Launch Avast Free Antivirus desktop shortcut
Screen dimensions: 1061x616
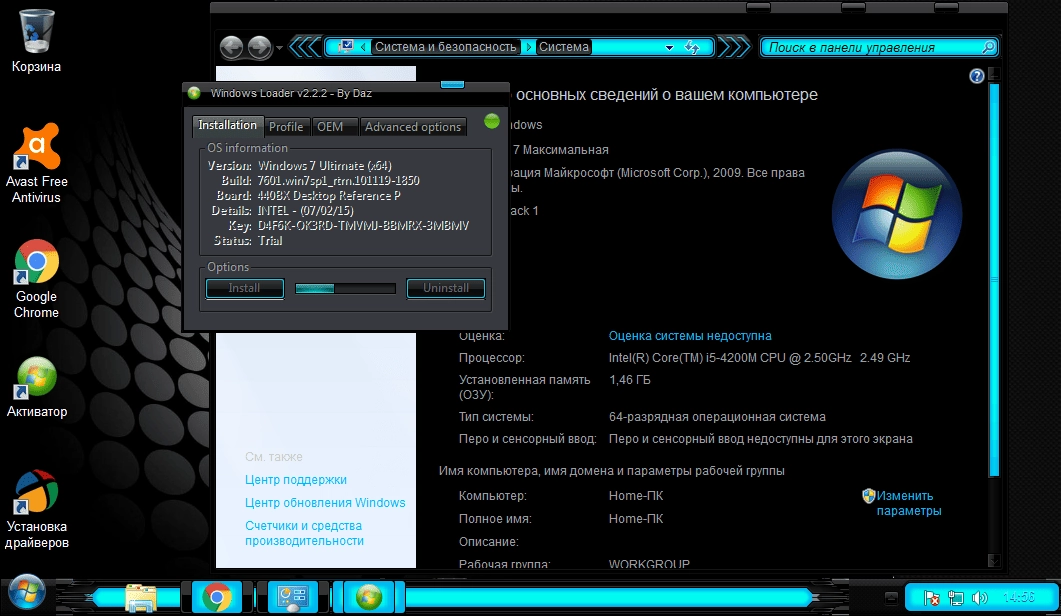point(37,164)
